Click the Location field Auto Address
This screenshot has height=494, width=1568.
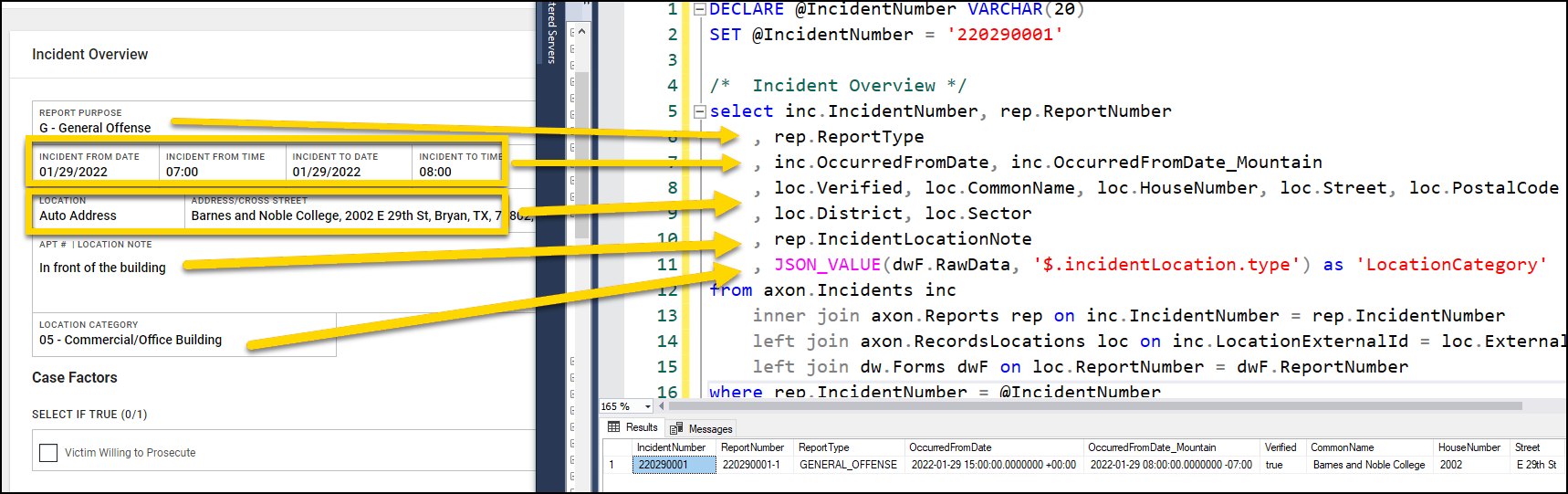109,208
